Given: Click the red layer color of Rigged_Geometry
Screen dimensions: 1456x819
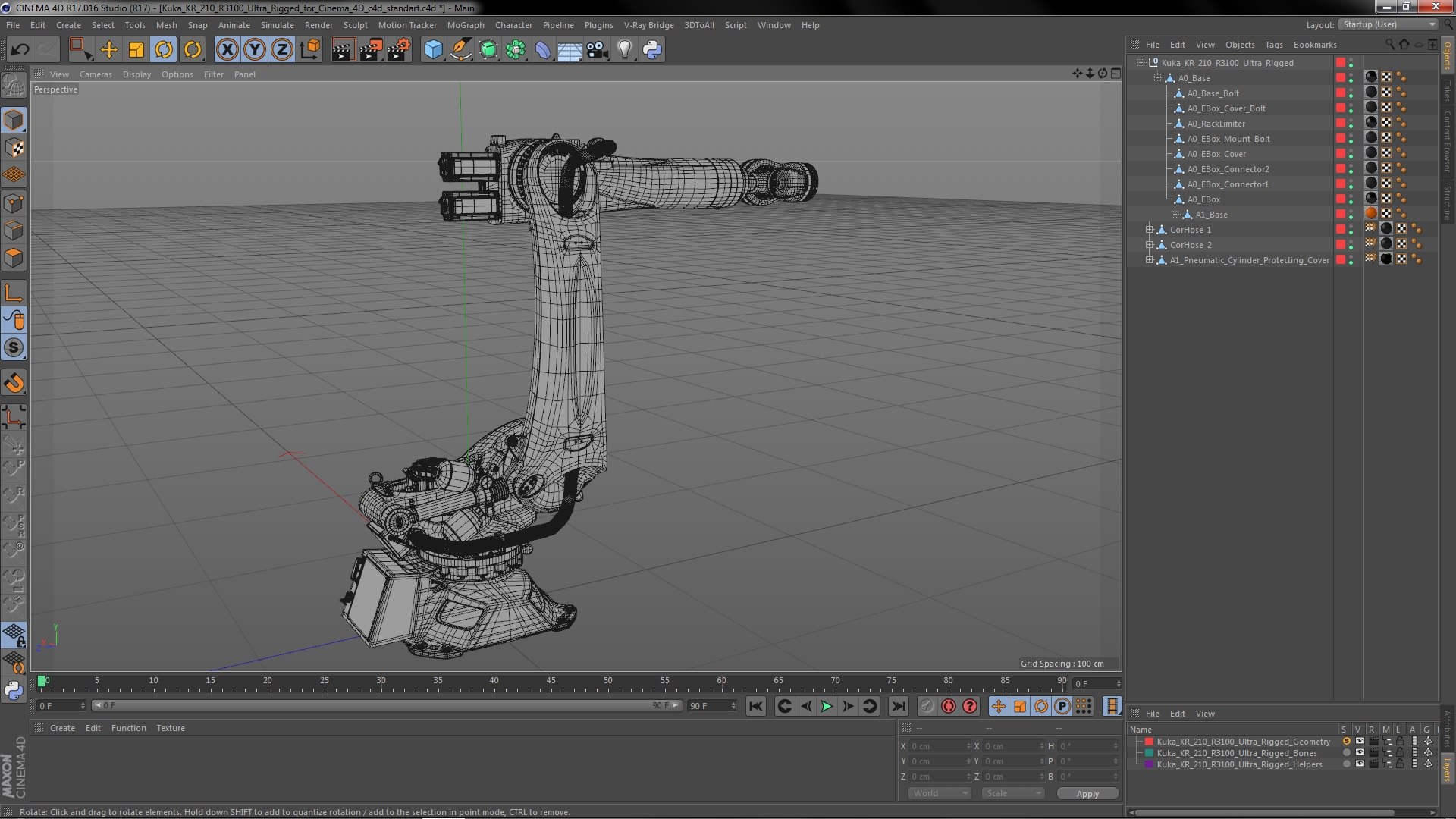Looking at the screenshot, I should 1149,742.
